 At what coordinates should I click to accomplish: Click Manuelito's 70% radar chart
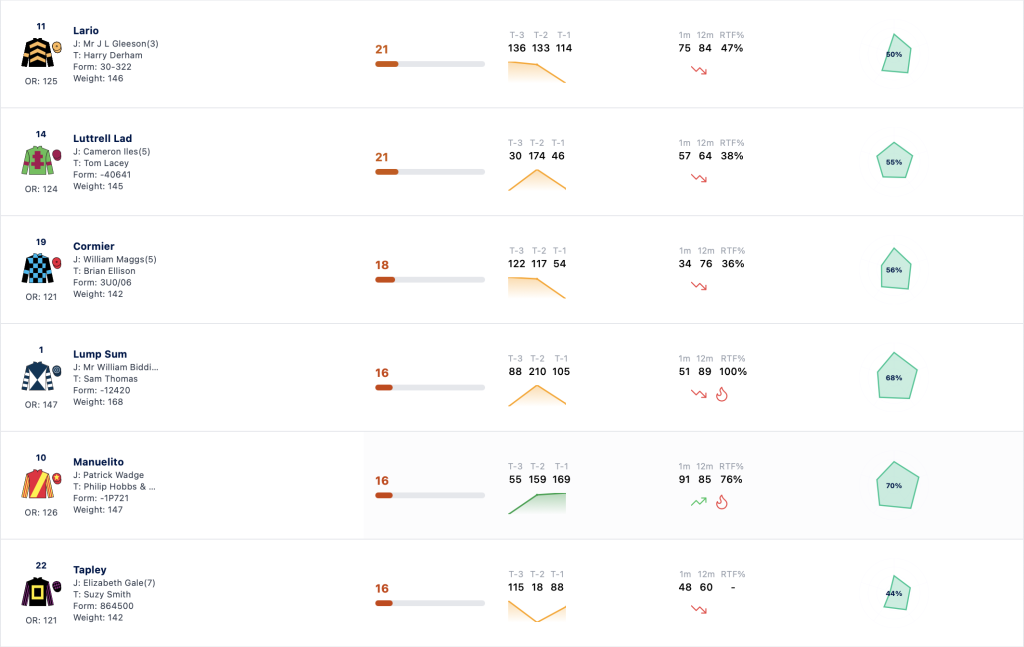(897, 485)
